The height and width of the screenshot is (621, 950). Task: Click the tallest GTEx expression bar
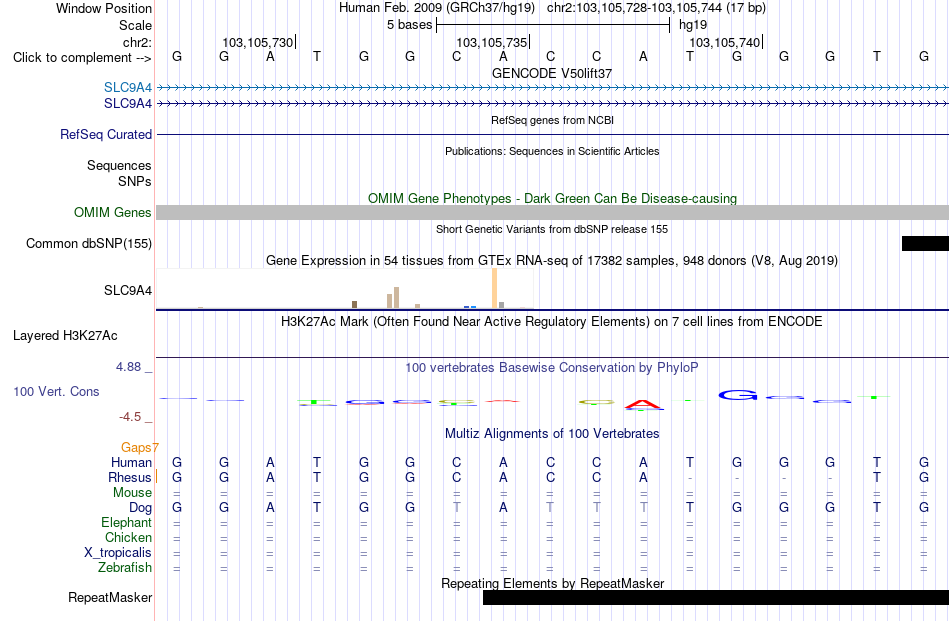click(x=494, y=288)
